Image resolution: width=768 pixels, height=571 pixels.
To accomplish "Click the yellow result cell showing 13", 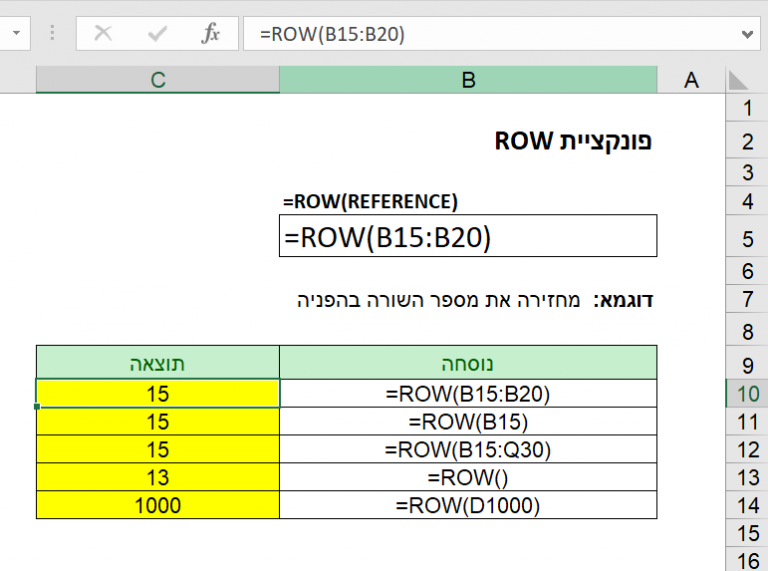I will [158, 477].
